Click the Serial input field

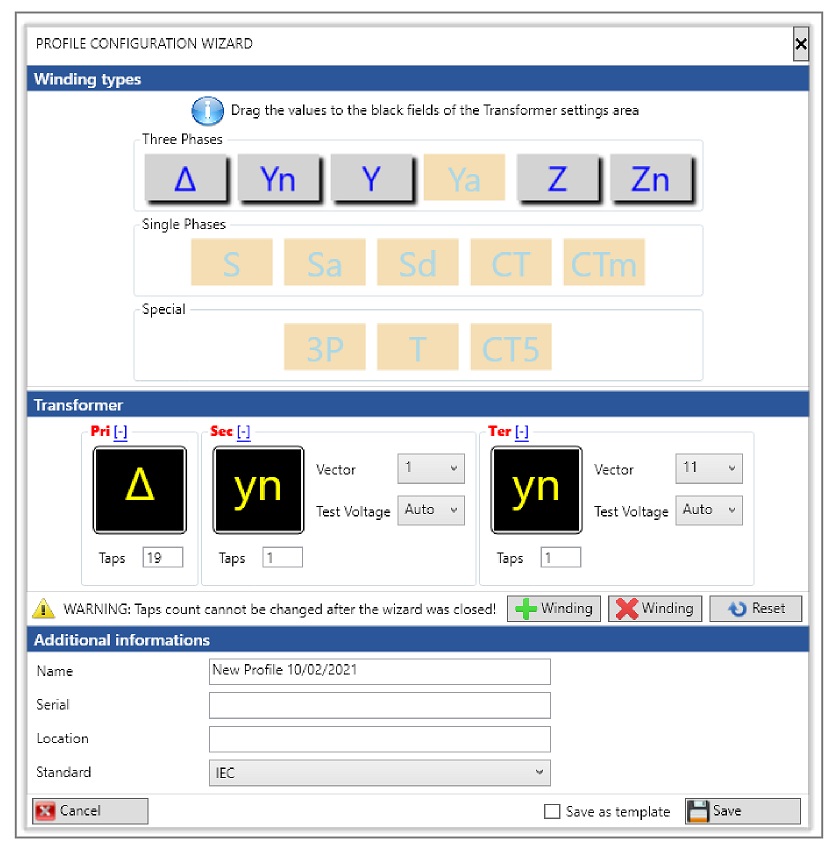[x=379, y=705]
